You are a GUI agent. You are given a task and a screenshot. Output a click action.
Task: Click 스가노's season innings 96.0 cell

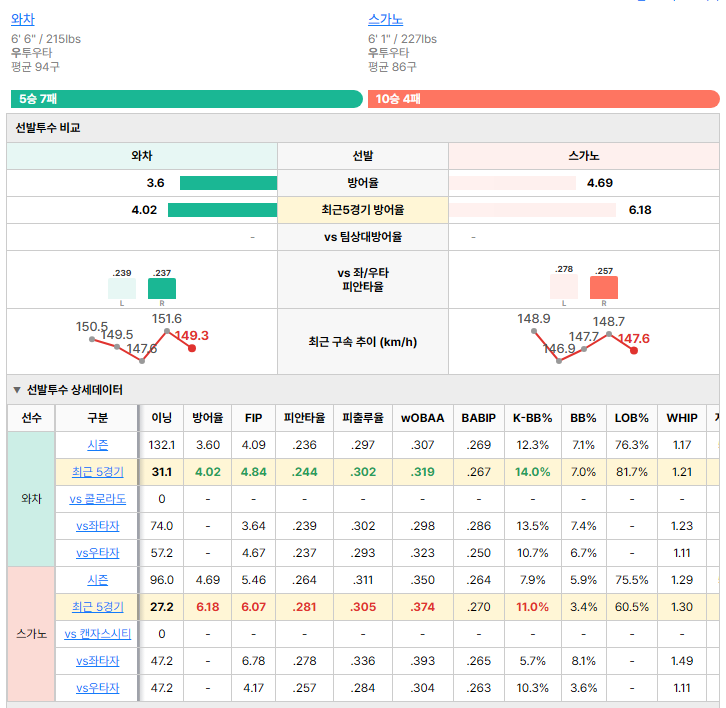[x=162, y=580]
